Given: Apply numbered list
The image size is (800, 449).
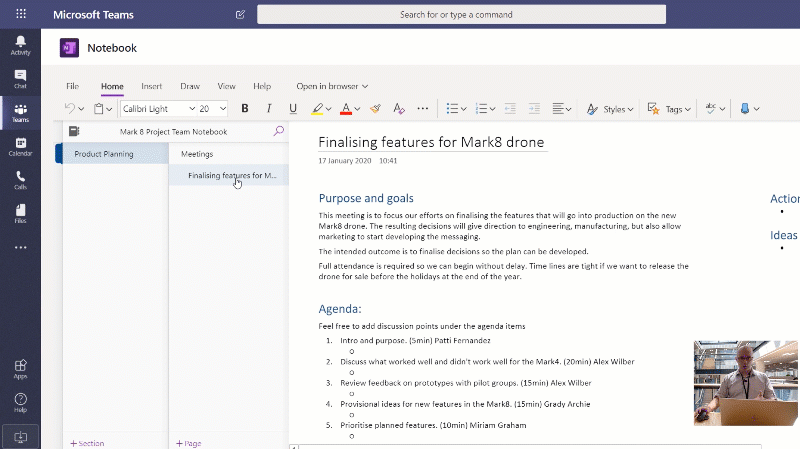Looking at the screenshot, I should point(481,108).
